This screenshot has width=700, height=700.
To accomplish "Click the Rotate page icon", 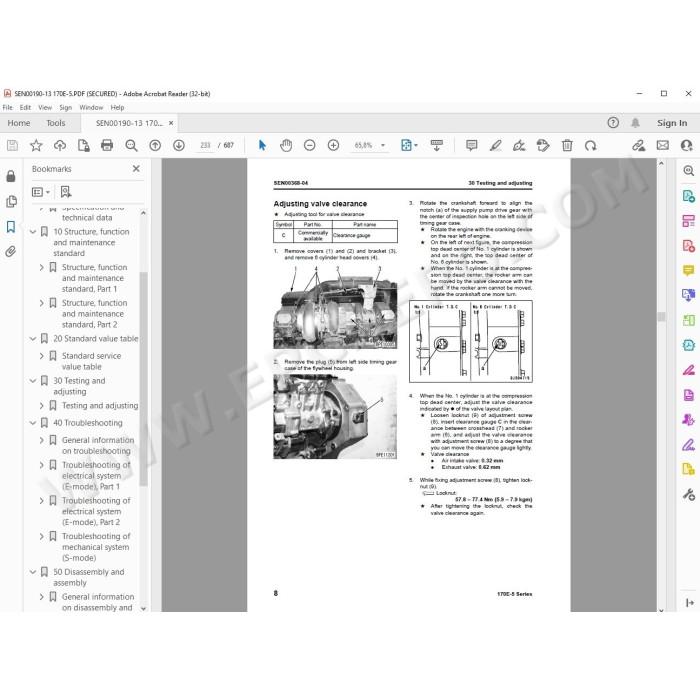I will coord(591,145).
